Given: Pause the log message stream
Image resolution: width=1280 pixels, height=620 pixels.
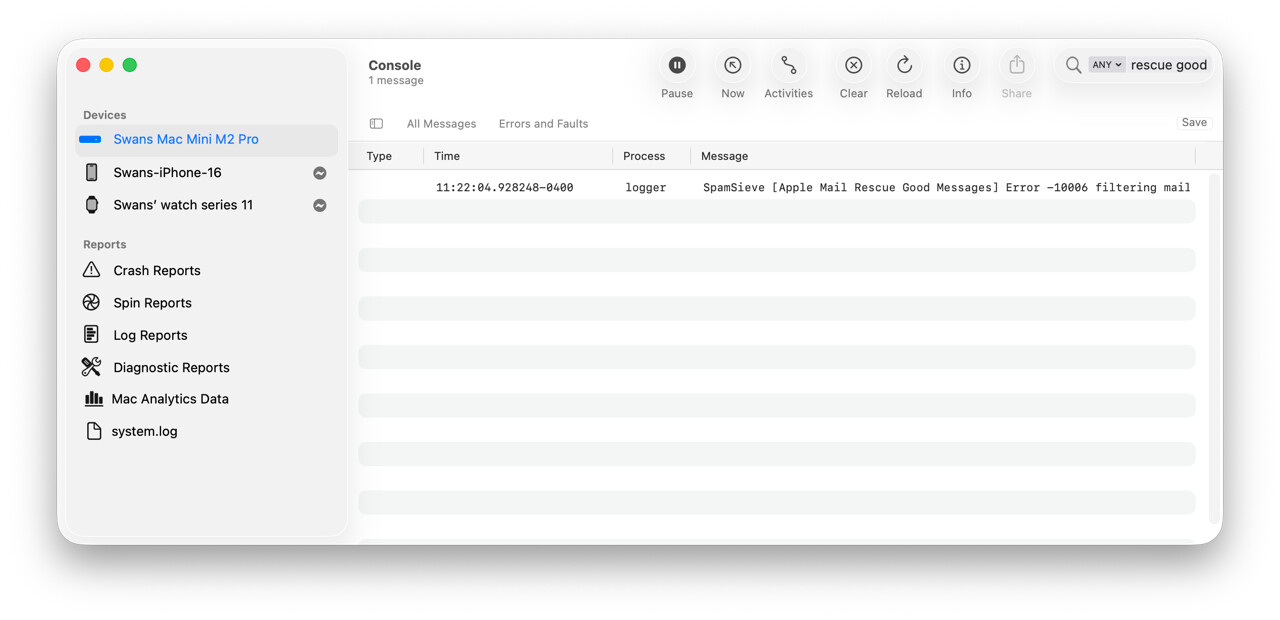Looking at the screenshot, I should coord(677,66).
